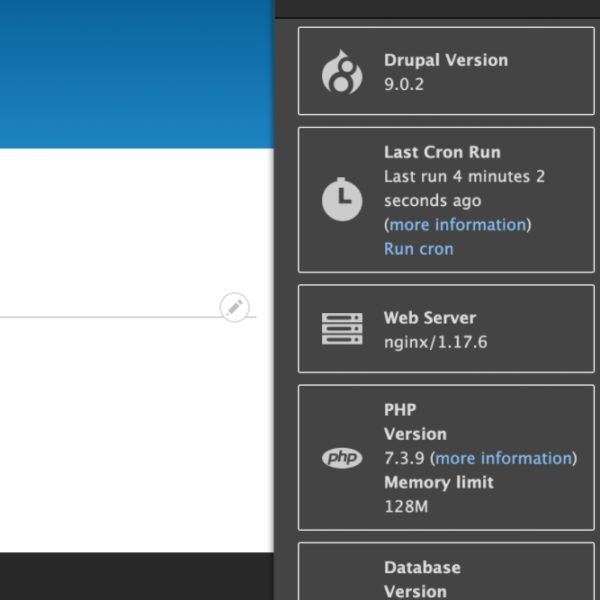The width and height of the screenshot is (600, 600).
Task: Select PHP version value 7.3.9
Action: pos(404,458)
